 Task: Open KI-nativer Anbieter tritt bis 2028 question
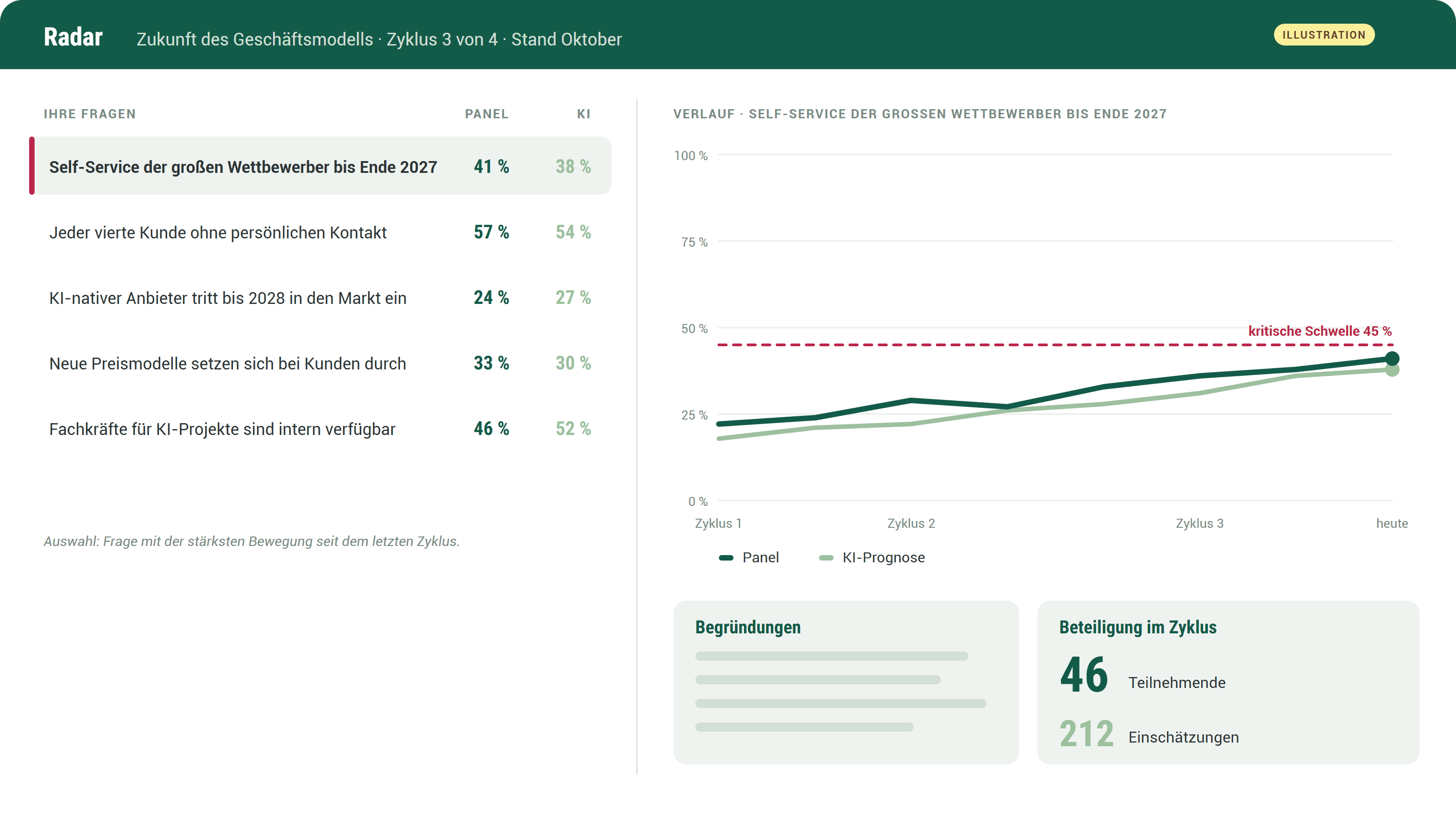(320, 297)
